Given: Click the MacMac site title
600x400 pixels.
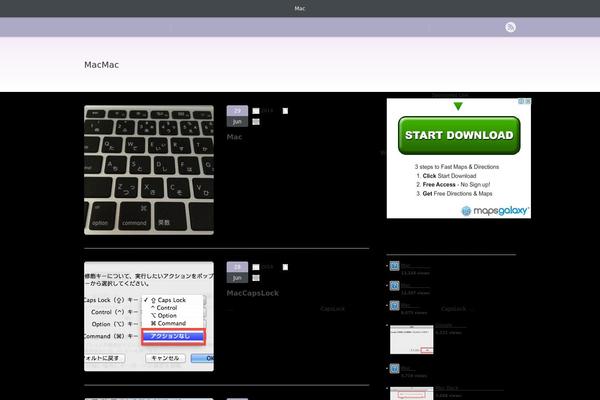Looking at the screenshot, I should (101, 65).
